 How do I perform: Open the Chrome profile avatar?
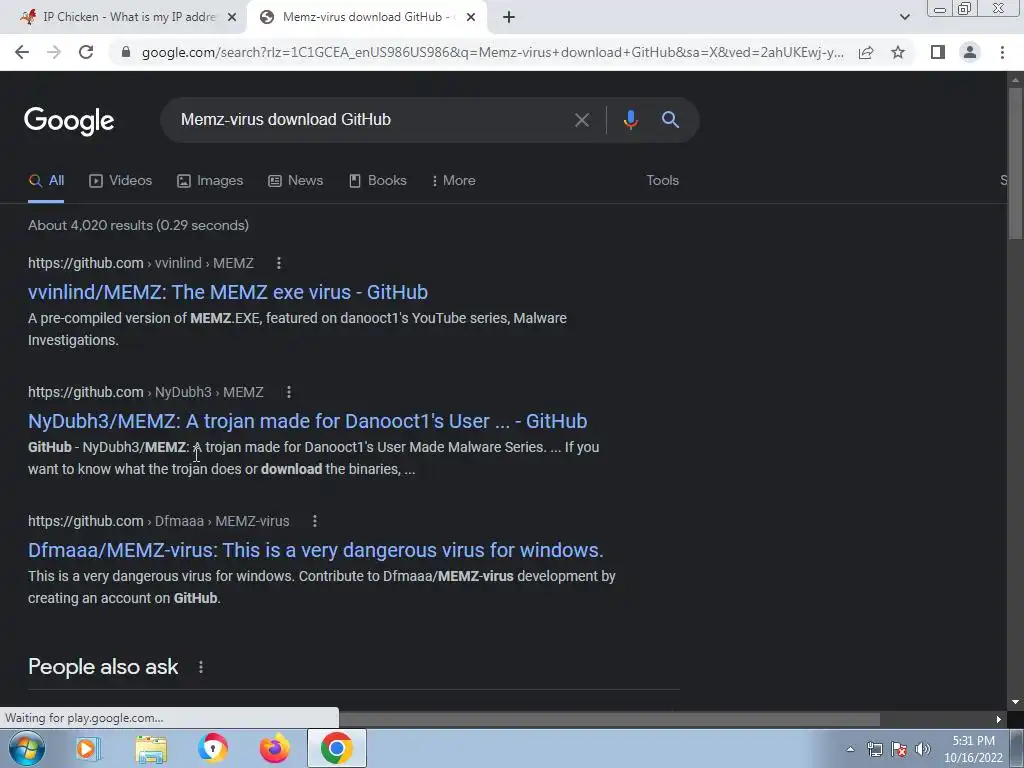(x=970, y=52)
